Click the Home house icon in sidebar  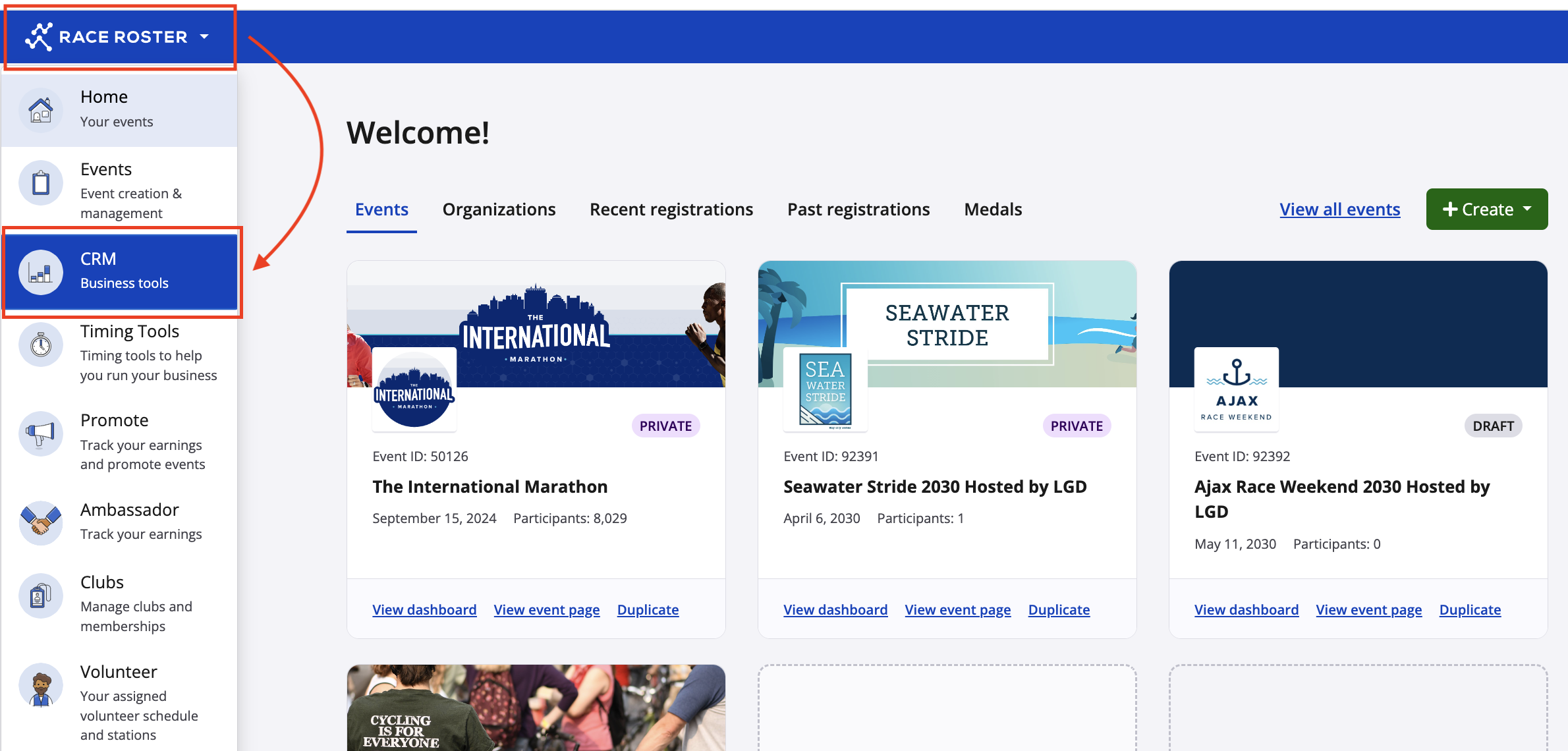click(x=41, y=110)
